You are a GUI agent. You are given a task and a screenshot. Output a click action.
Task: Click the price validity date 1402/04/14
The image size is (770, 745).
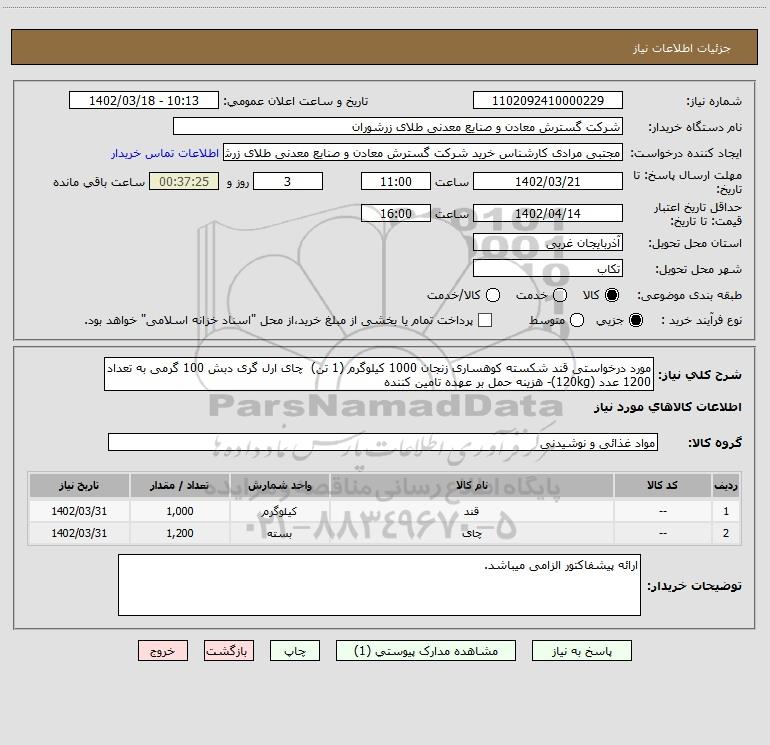coord(548,214)
